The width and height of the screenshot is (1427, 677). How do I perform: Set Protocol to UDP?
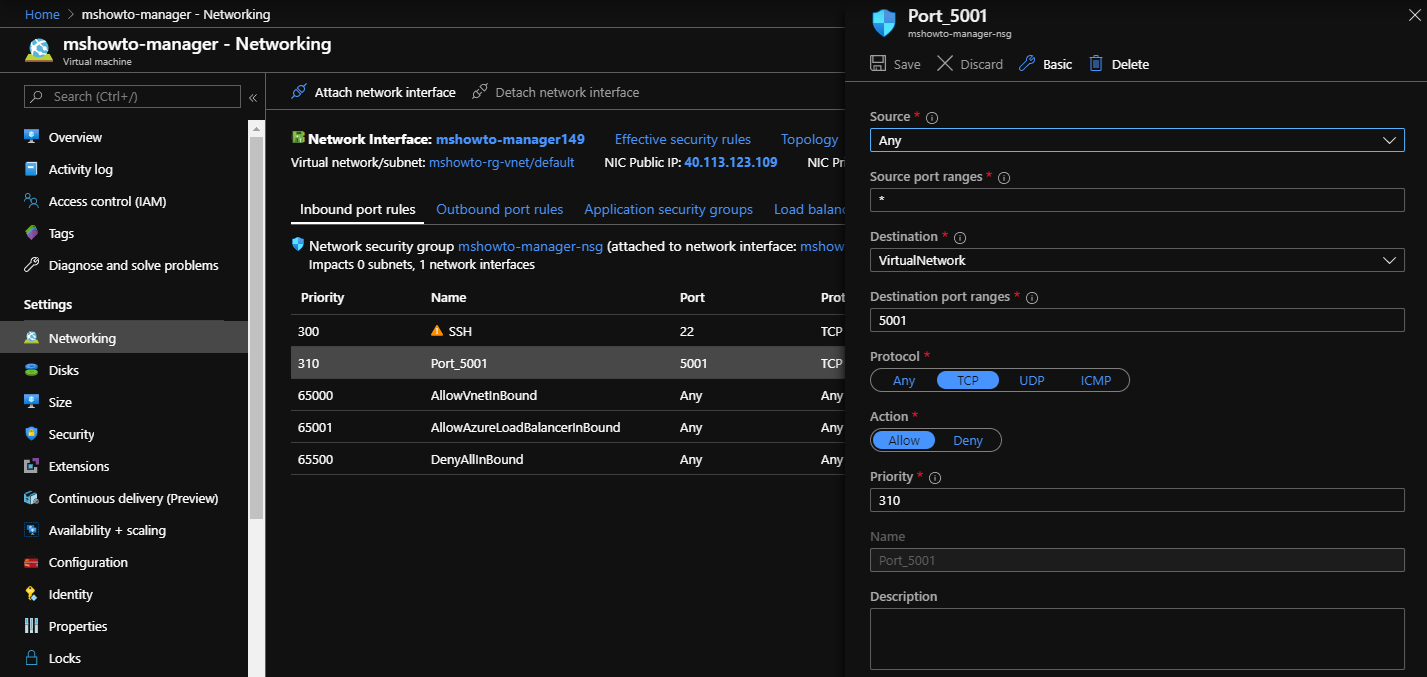(x=1032, y=380)
